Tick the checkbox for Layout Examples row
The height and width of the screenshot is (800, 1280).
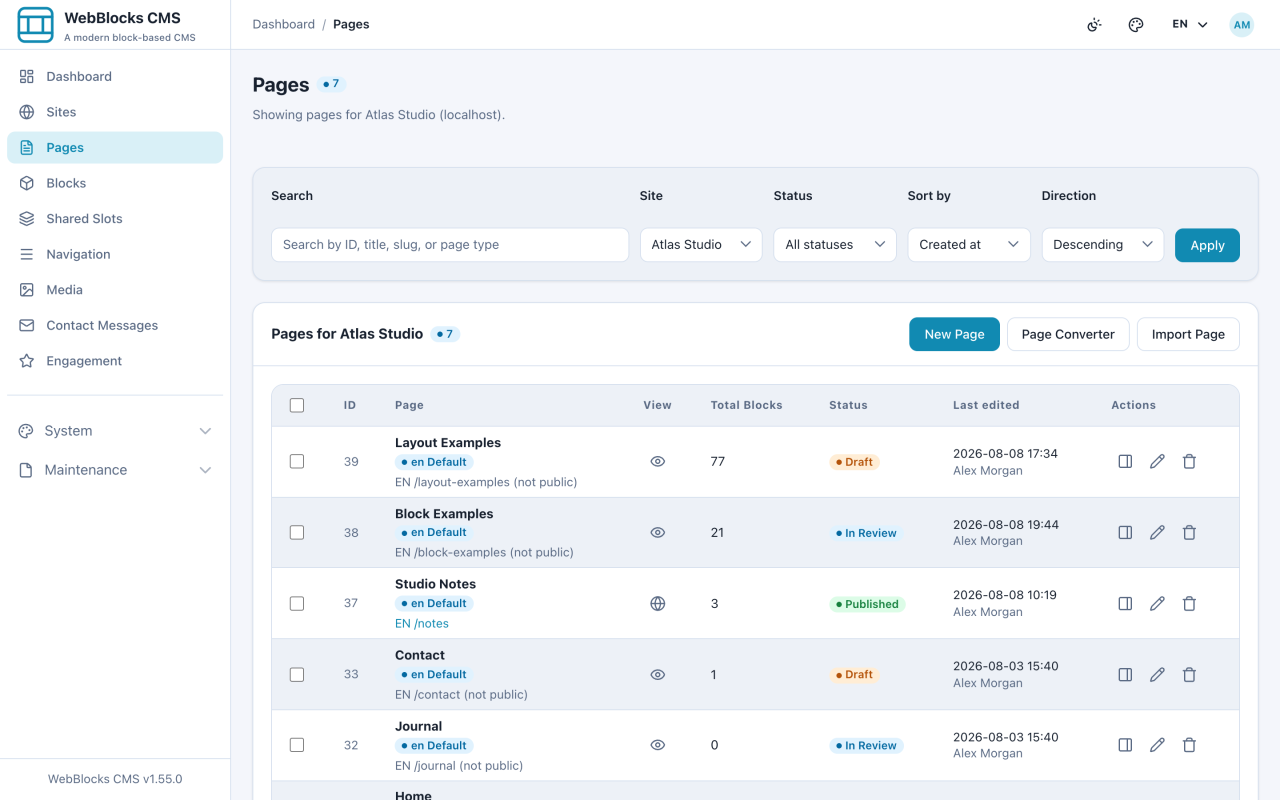click(297, 462)
